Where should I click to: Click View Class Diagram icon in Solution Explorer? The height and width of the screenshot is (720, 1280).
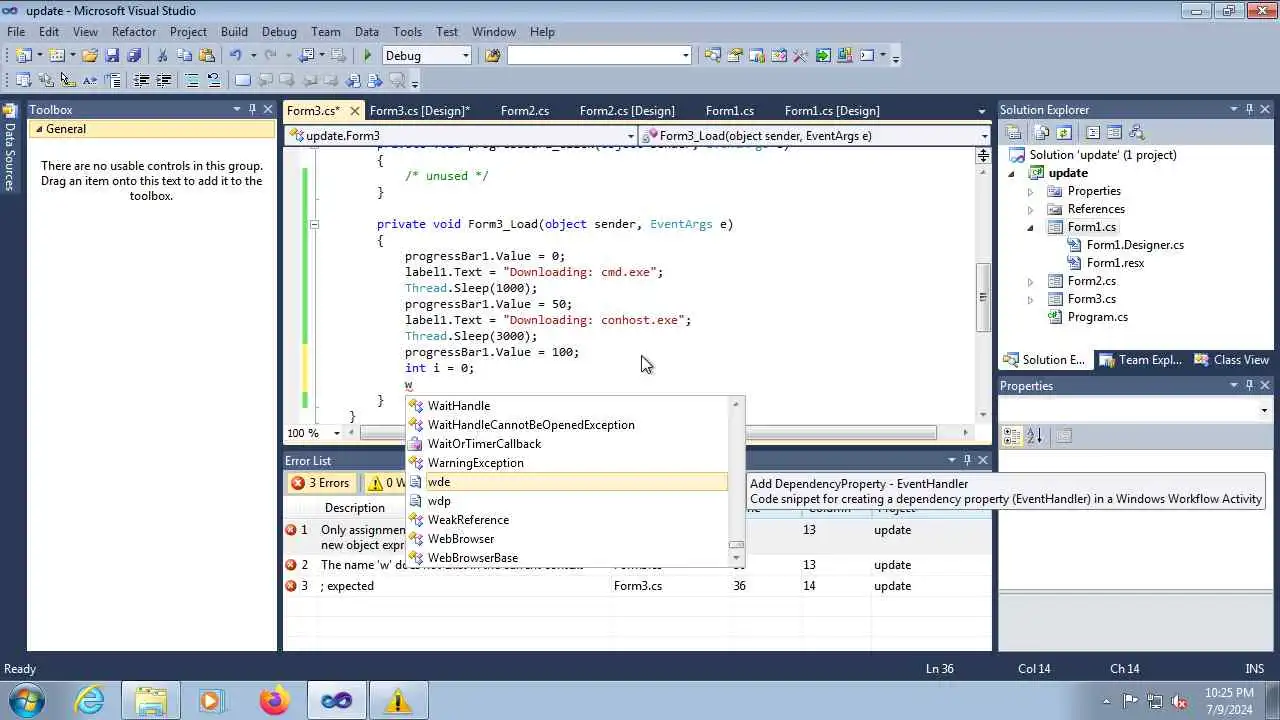tap(1136, 133)
